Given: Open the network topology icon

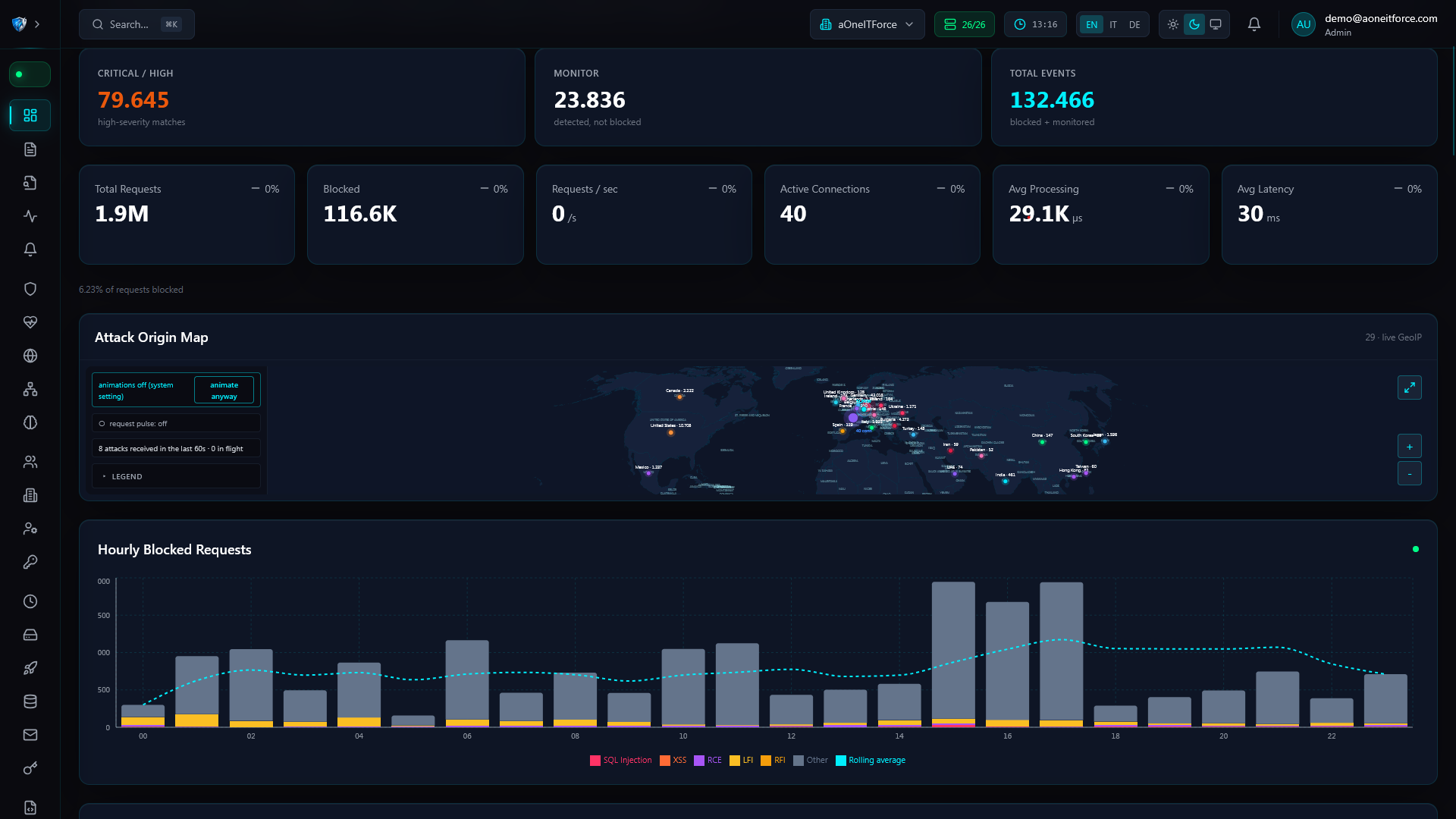Looking at the screenshot, I should (x=30, y=389).
